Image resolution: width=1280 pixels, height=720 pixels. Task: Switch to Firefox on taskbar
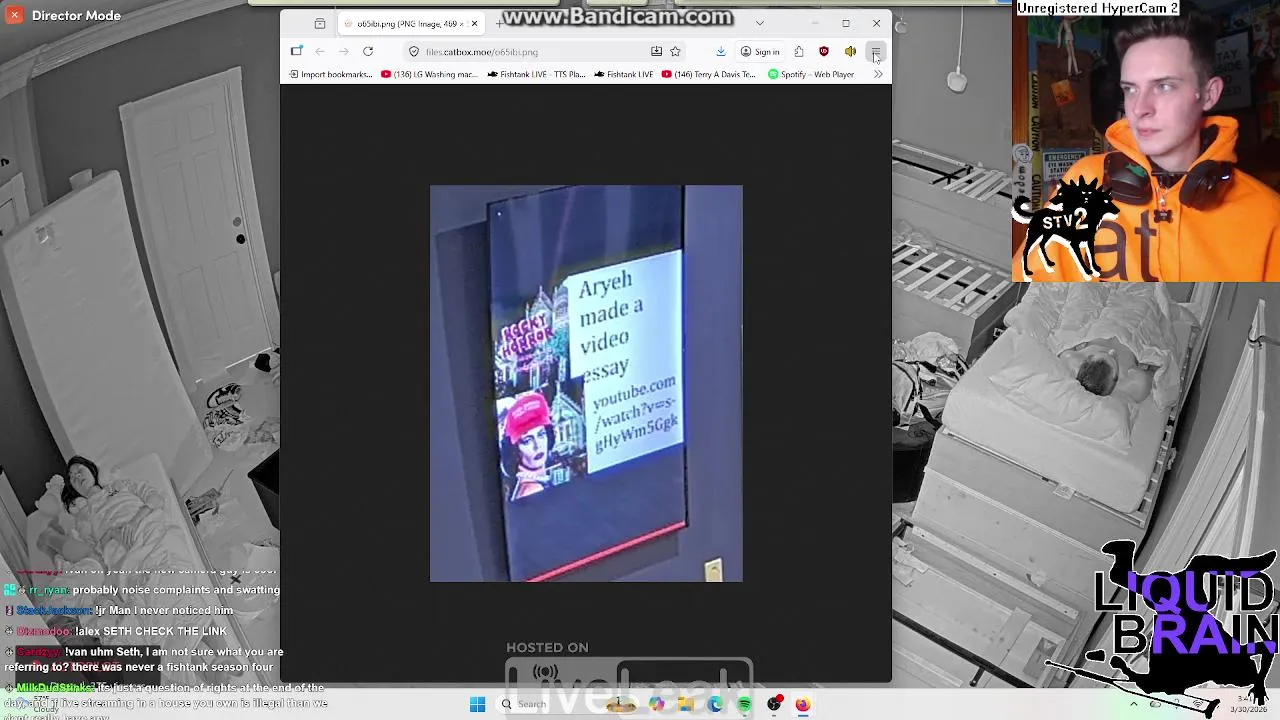802,705
